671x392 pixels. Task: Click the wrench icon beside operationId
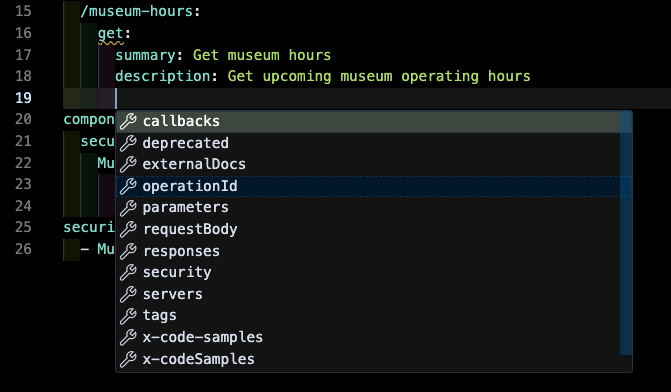point(128,186)
